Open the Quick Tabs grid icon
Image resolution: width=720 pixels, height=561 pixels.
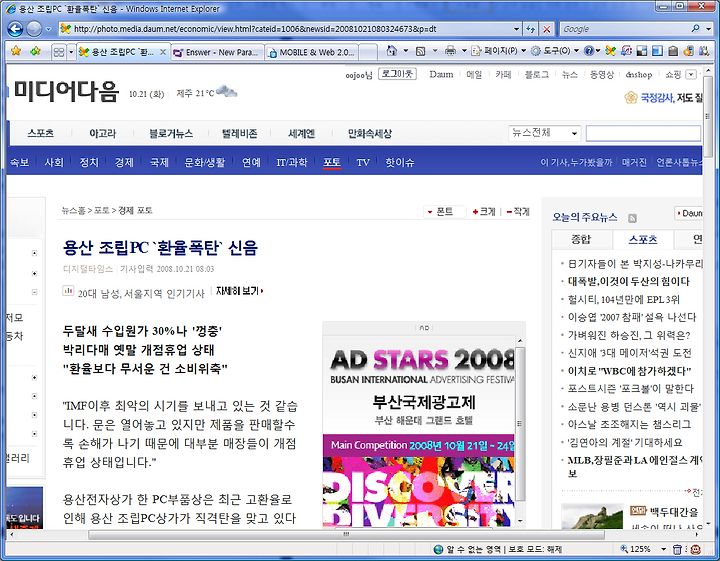click(59, 52)
